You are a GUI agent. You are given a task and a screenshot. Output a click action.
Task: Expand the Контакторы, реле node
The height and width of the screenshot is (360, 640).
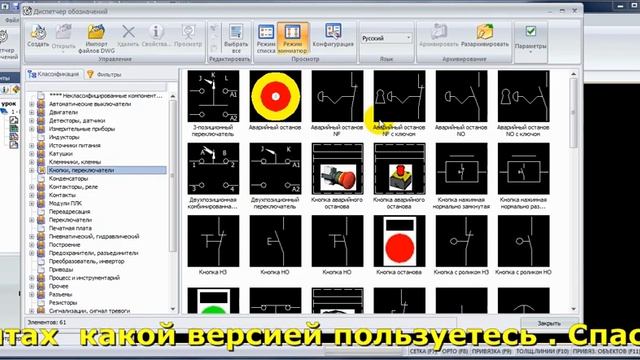pos(31,187)
